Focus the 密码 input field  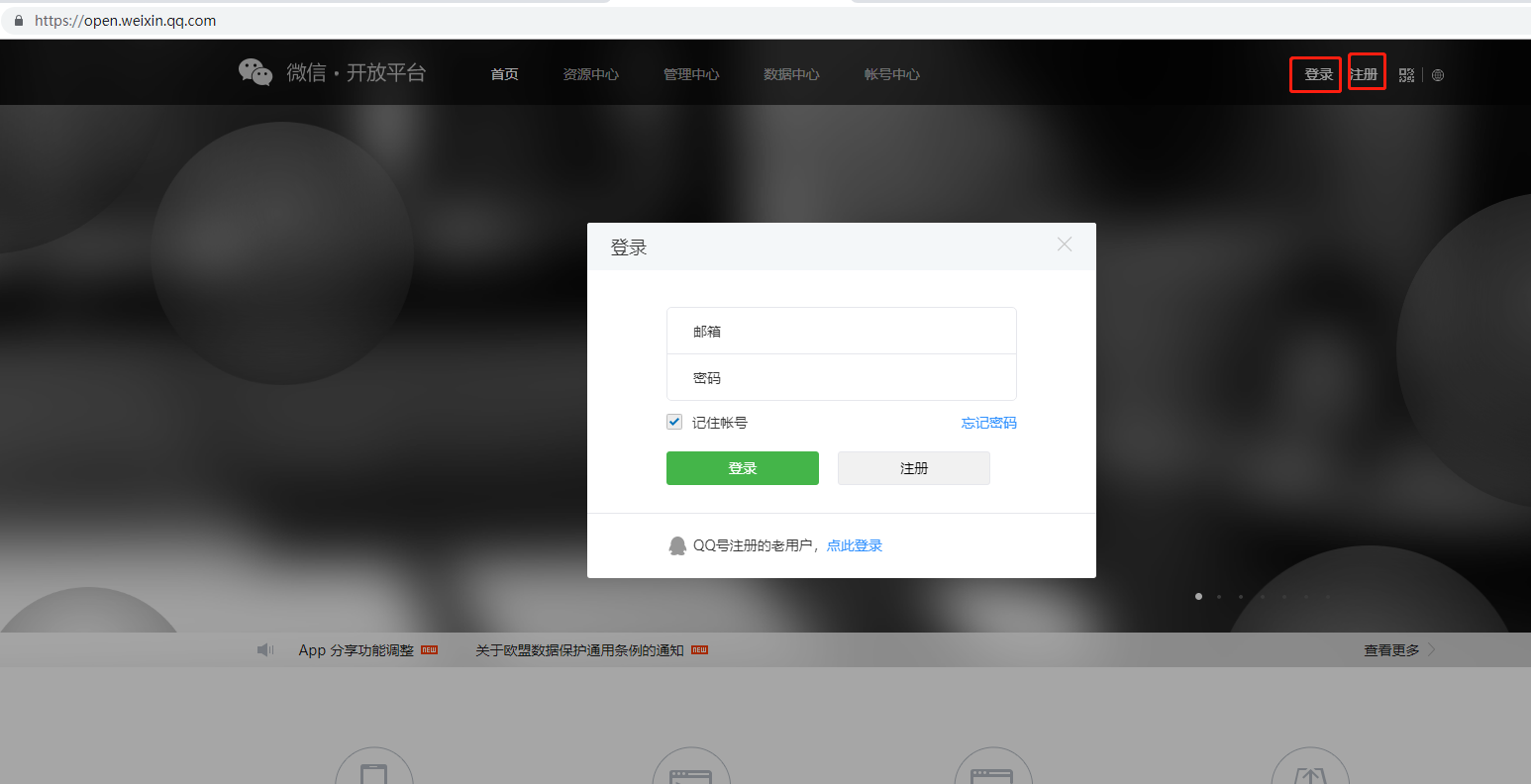pos(842,377)
